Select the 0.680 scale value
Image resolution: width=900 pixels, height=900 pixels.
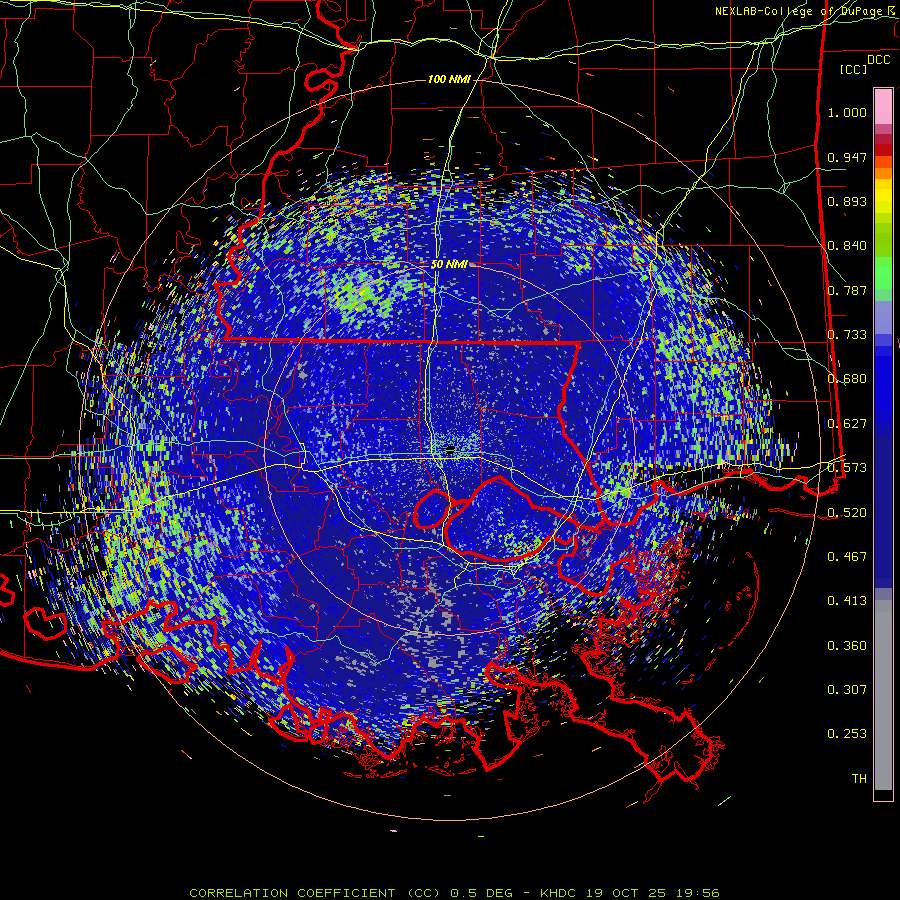[847, 379]
